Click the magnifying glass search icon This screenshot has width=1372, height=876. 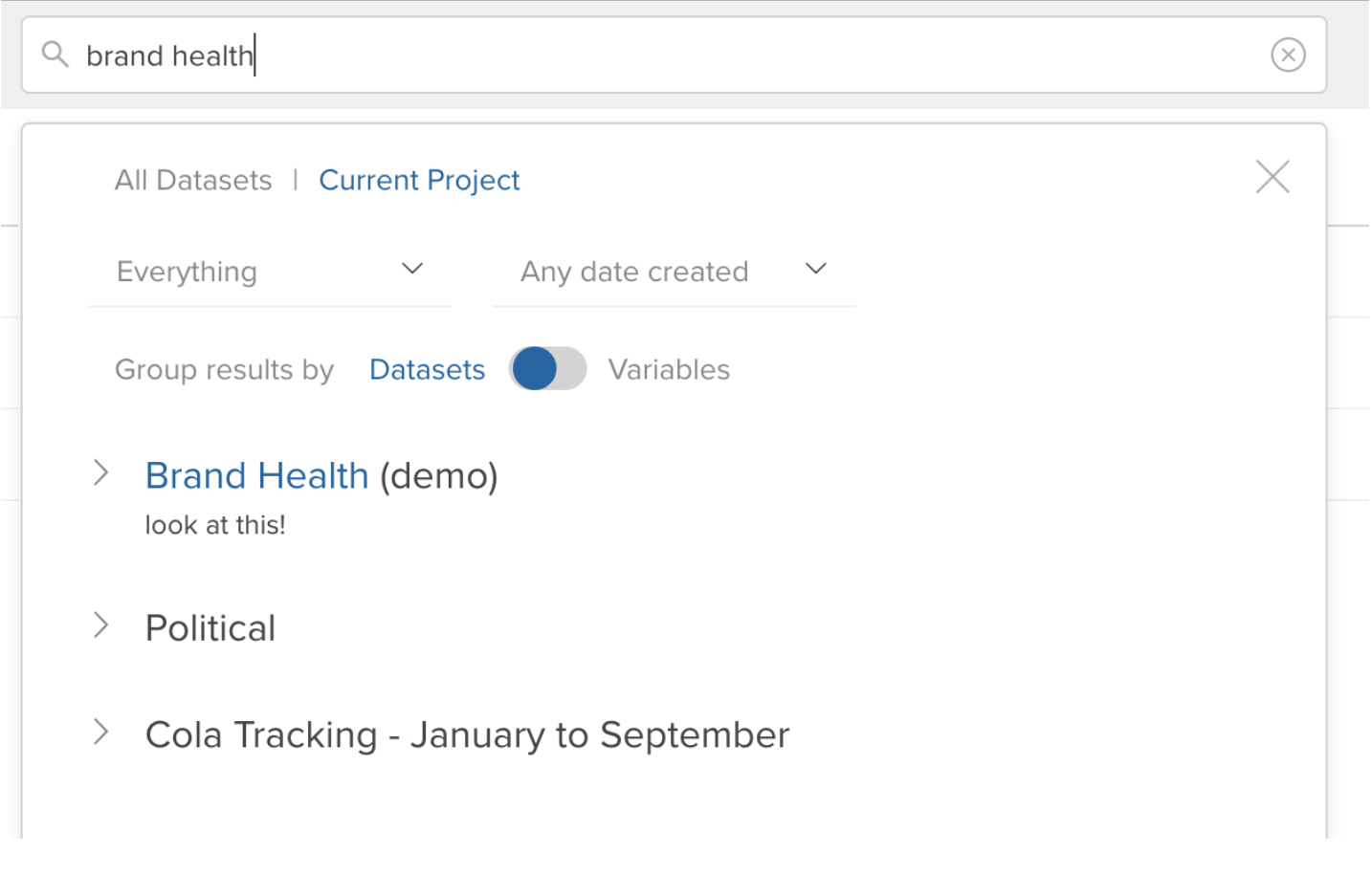click(x=55, y=55)
